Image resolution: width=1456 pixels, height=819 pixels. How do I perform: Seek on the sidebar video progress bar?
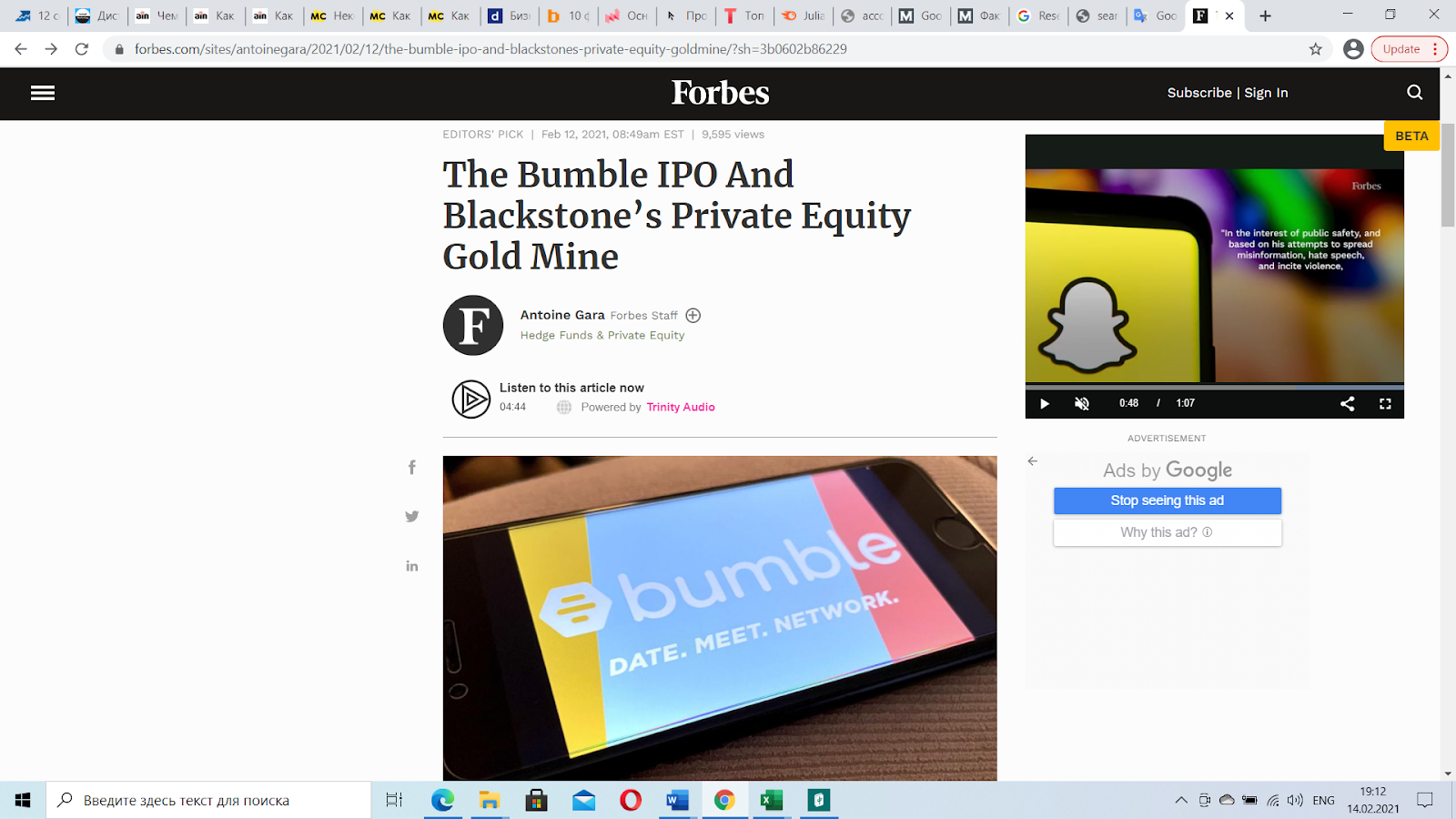coord(1215,386)
